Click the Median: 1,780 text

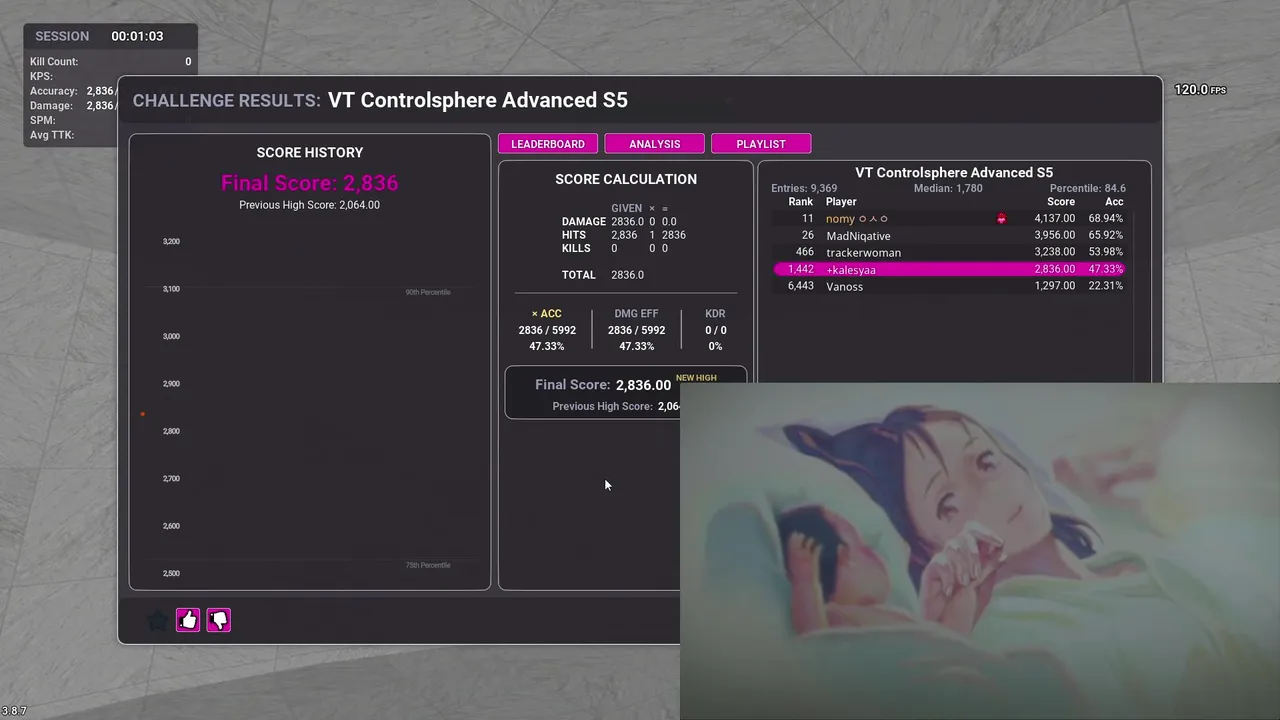(x=948, y=188)
